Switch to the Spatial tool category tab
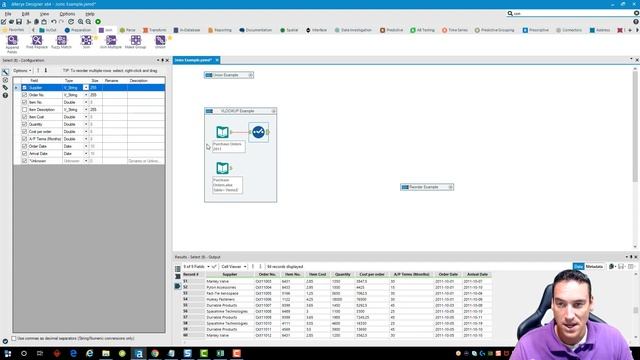 pos(289,30)
